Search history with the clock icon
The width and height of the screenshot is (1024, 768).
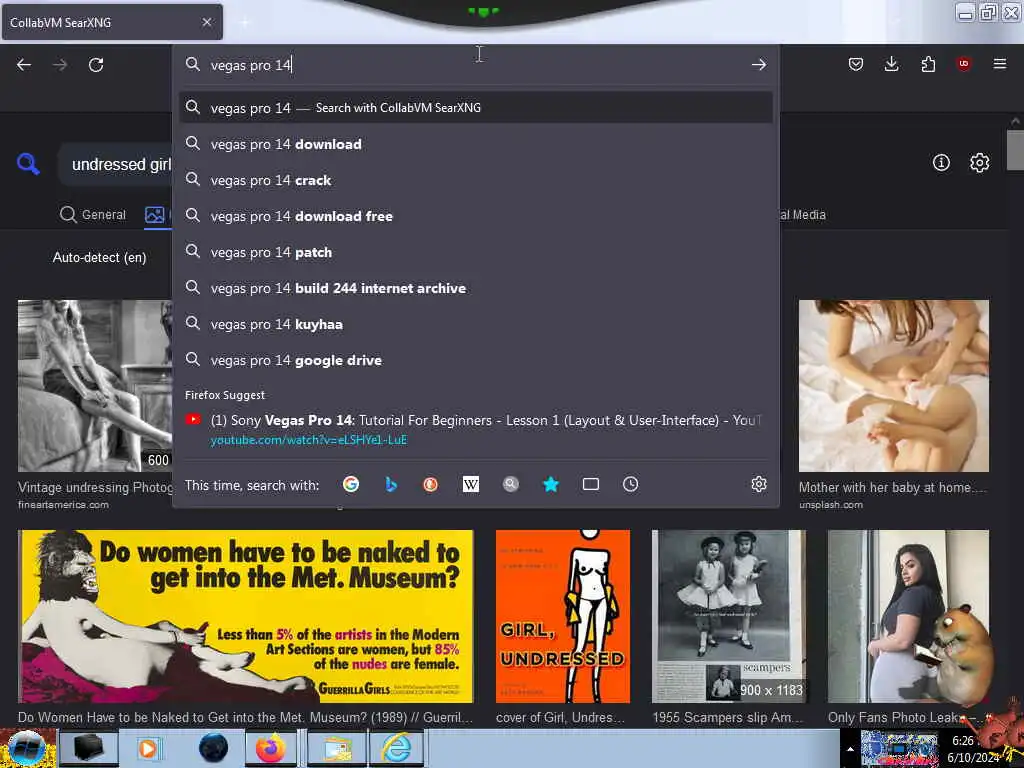[x=630, y=484]
